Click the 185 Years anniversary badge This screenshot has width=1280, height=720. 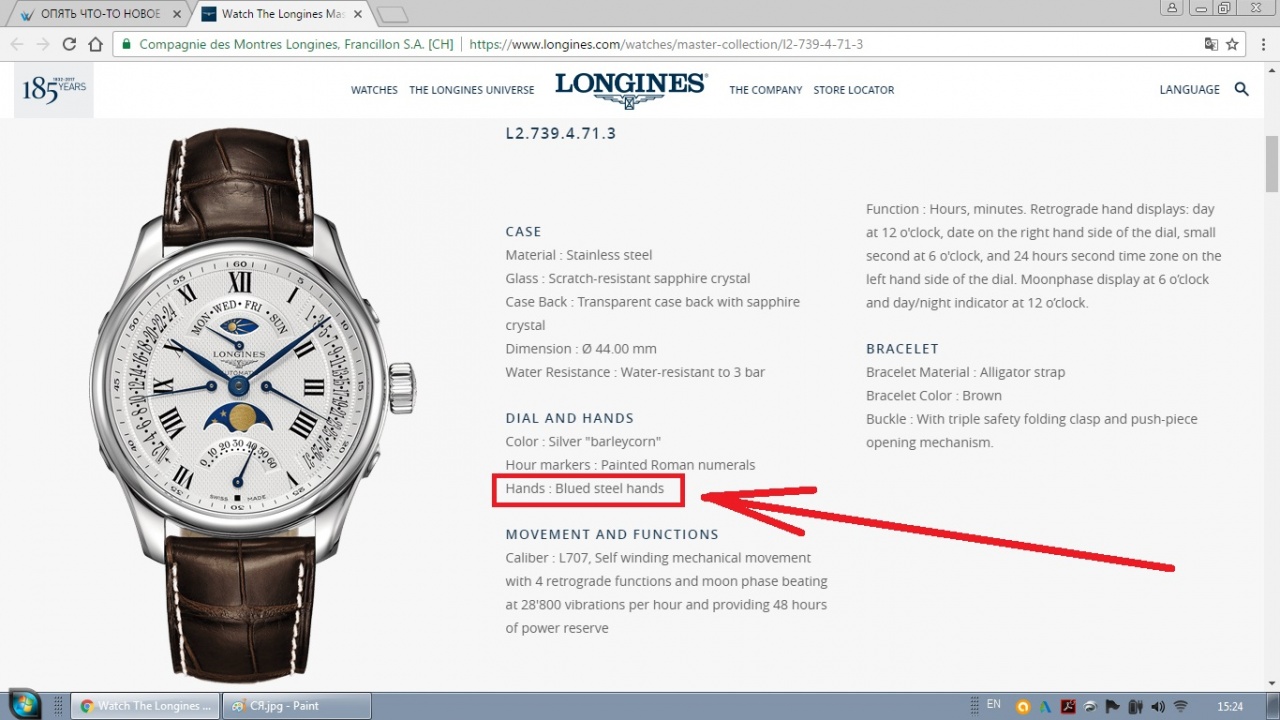(x=54, y=89)
